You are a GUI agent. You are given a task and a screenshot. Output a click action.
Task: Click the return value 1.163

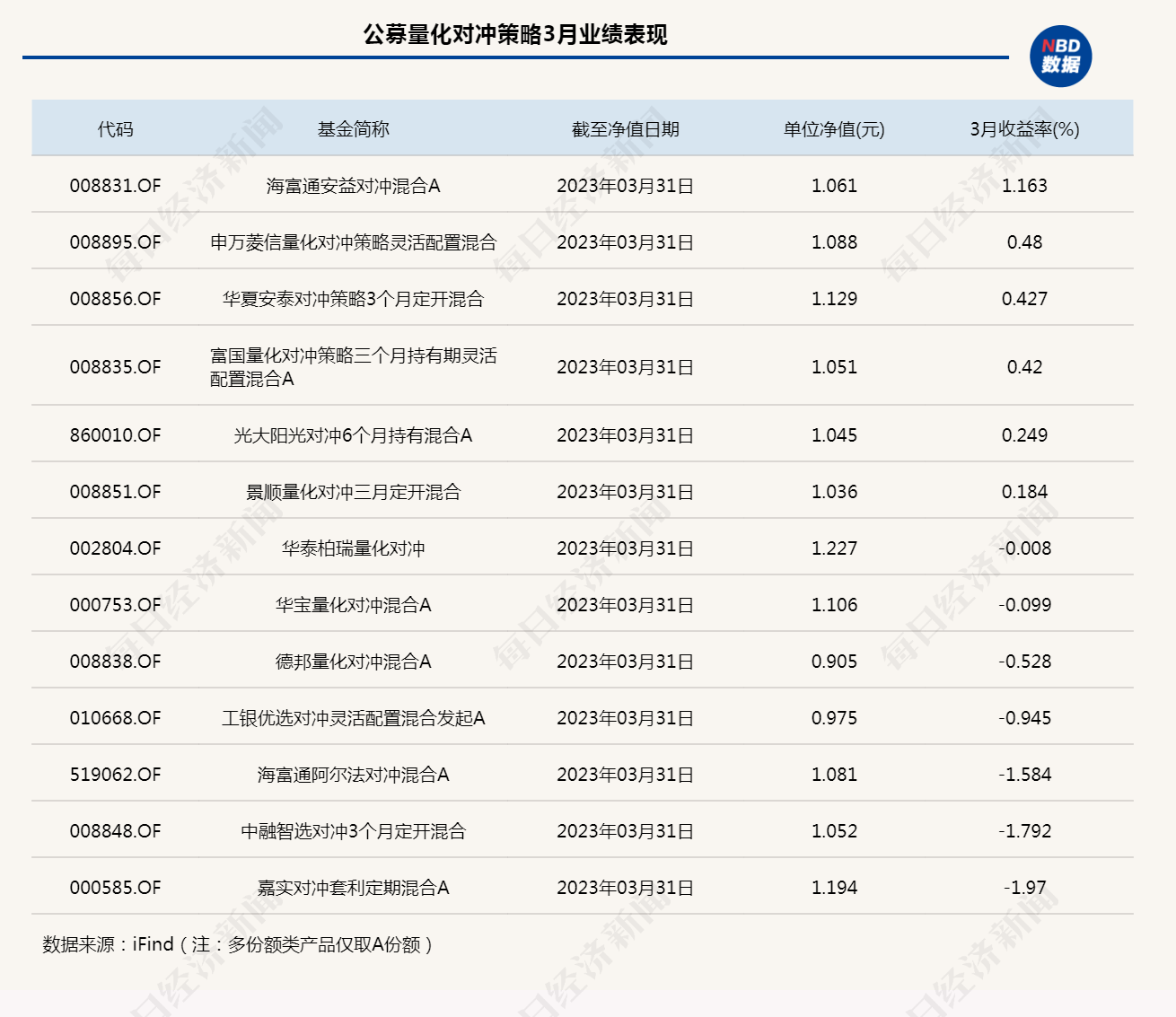pyautogui.click(x=1024, y=186)
